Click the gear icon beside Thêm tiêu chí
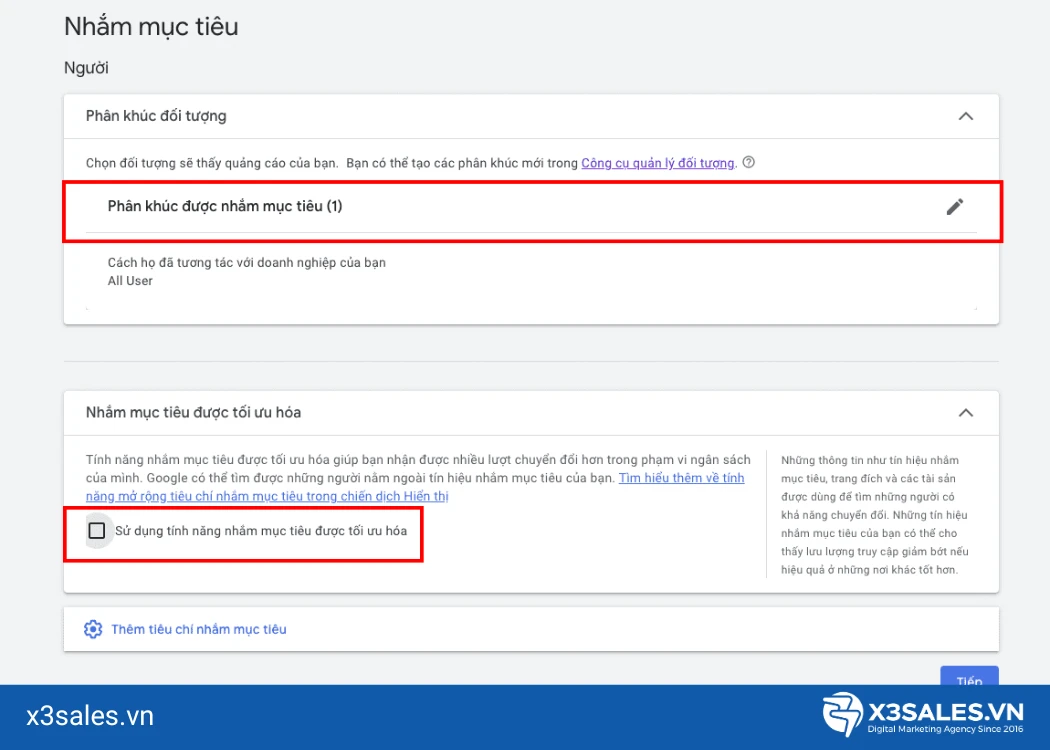 93,629
